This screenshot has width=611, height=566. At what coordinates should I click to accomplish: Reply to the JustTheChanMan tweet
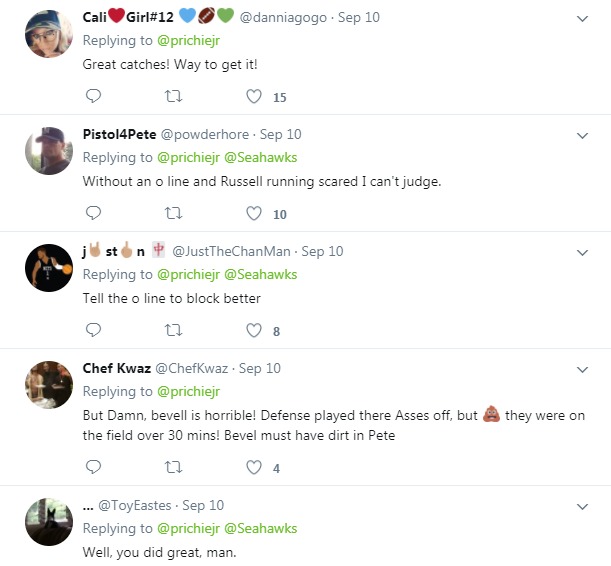pos(93,330)
